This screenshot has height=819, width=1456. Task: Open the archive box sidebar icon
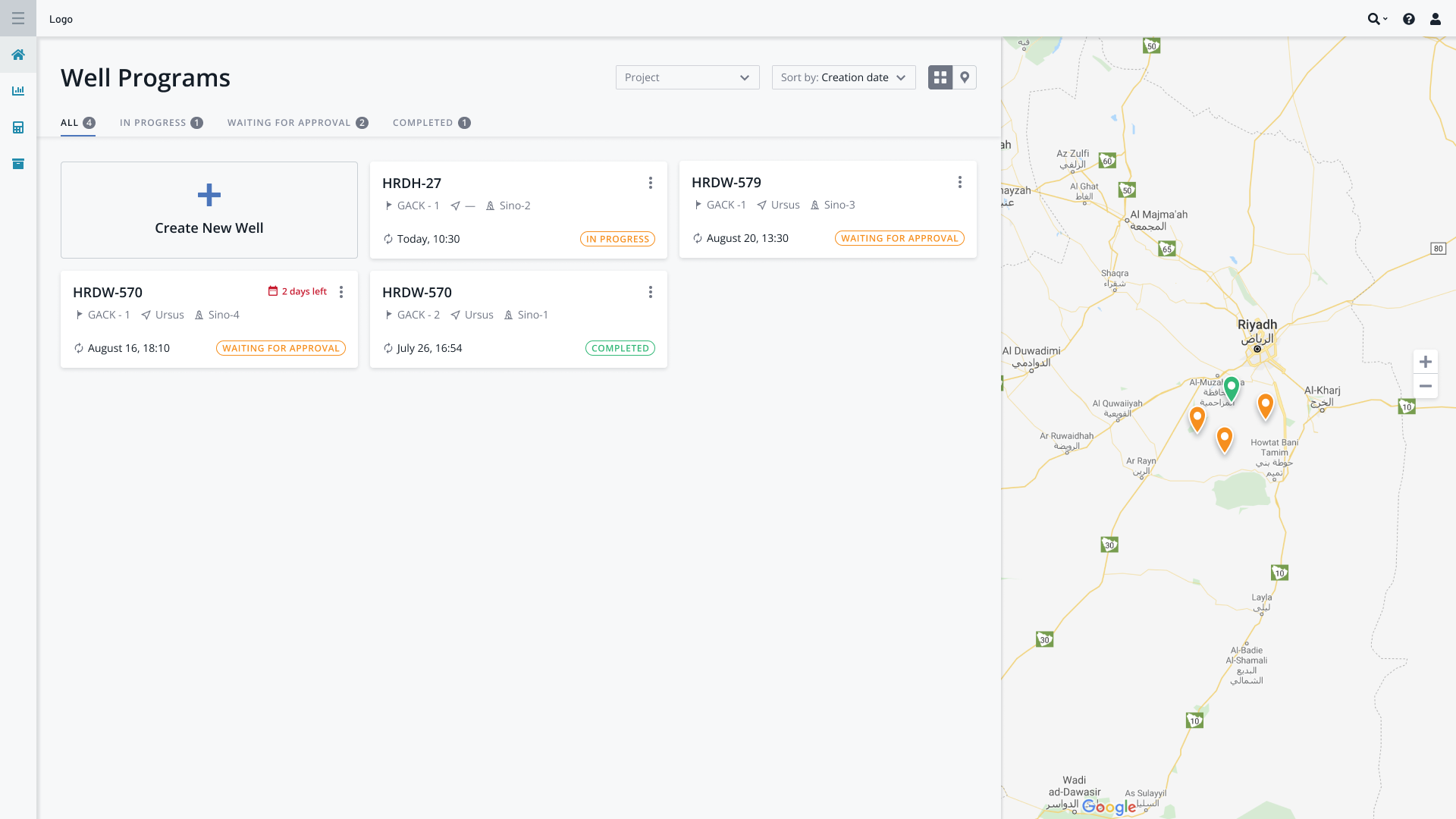tap(18, 164)
